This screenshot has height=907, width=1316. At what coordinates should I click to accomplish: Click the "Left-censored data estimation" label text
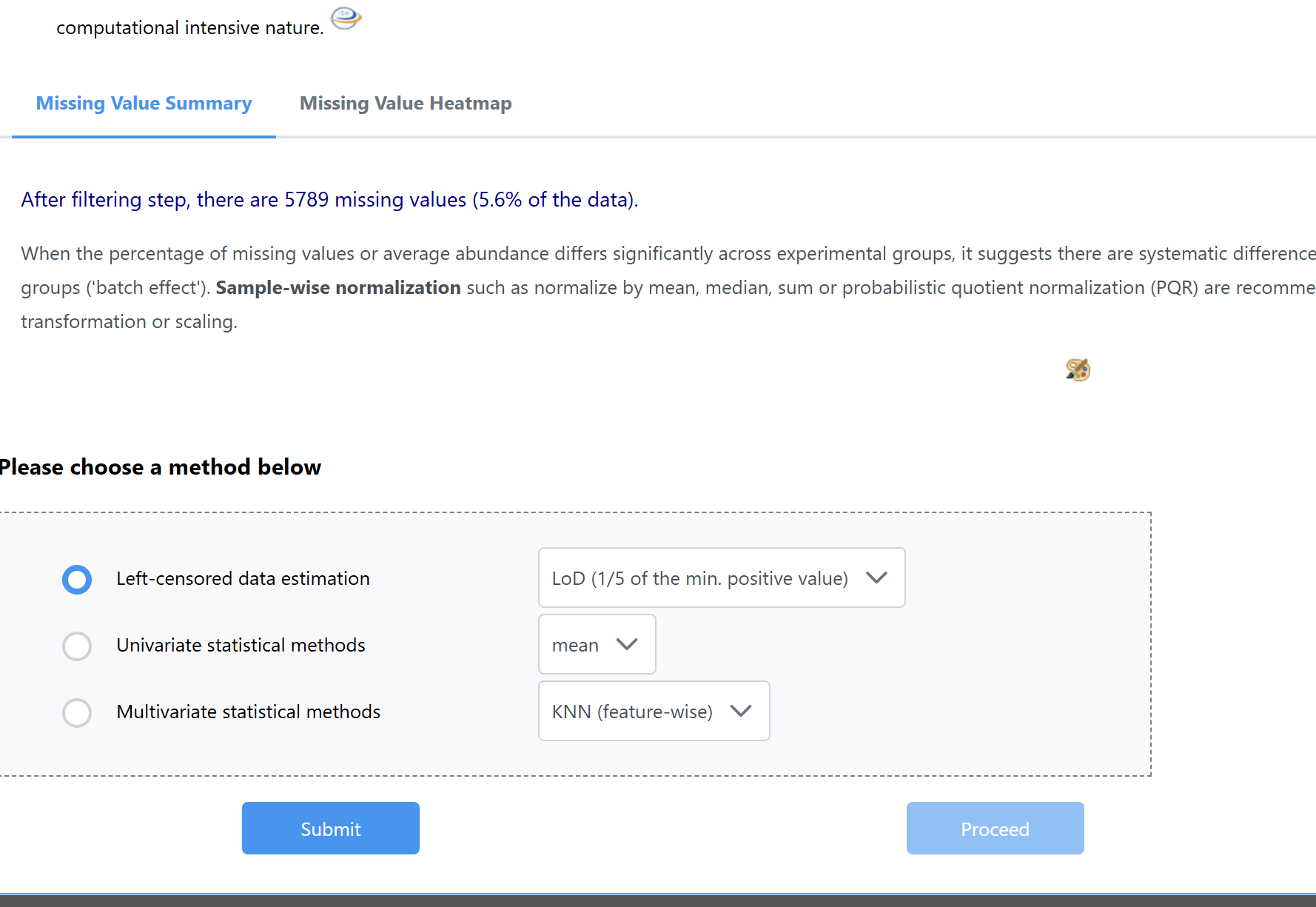[243, 579]
